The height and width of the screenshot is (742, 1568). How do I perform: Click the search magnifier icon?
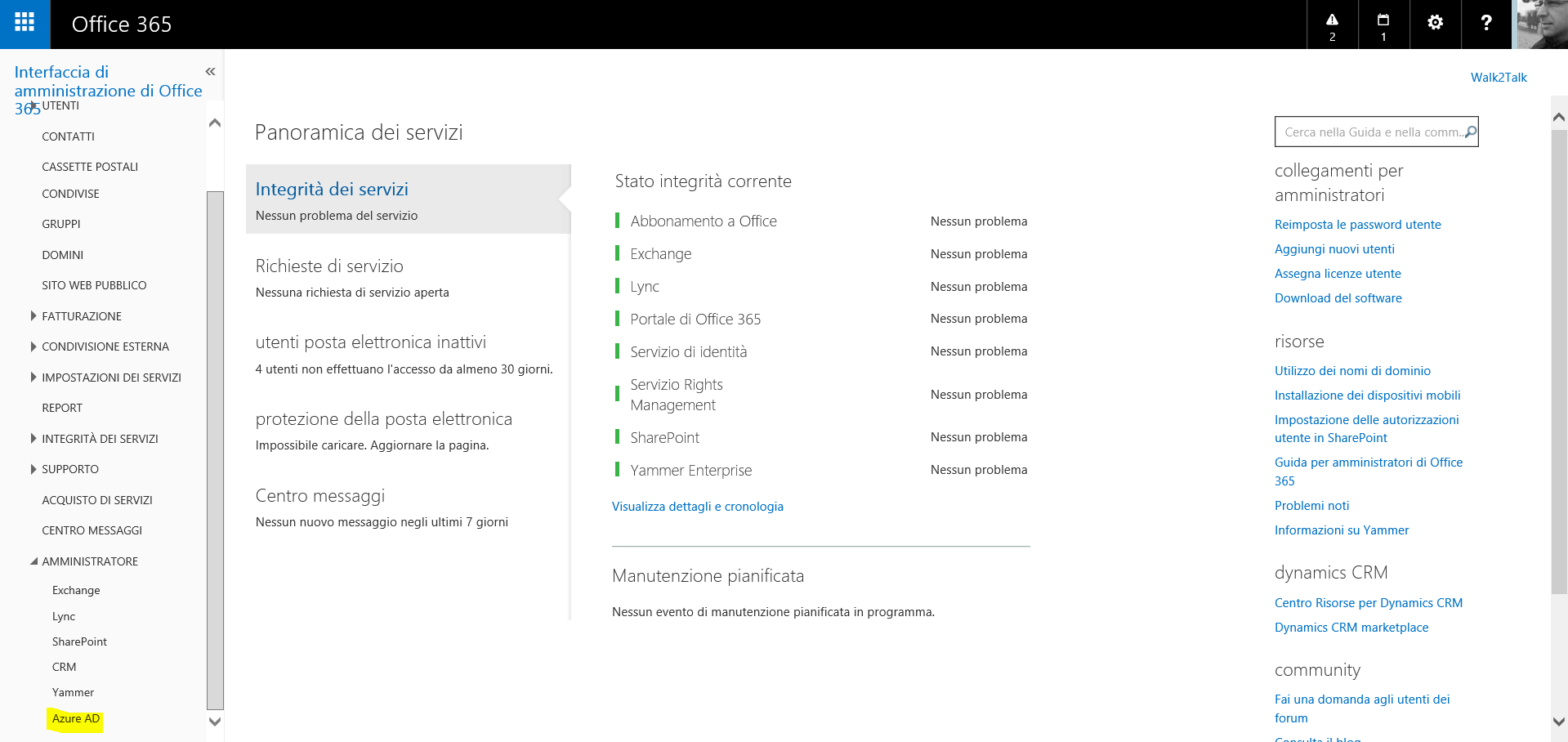click(1470, 132)
